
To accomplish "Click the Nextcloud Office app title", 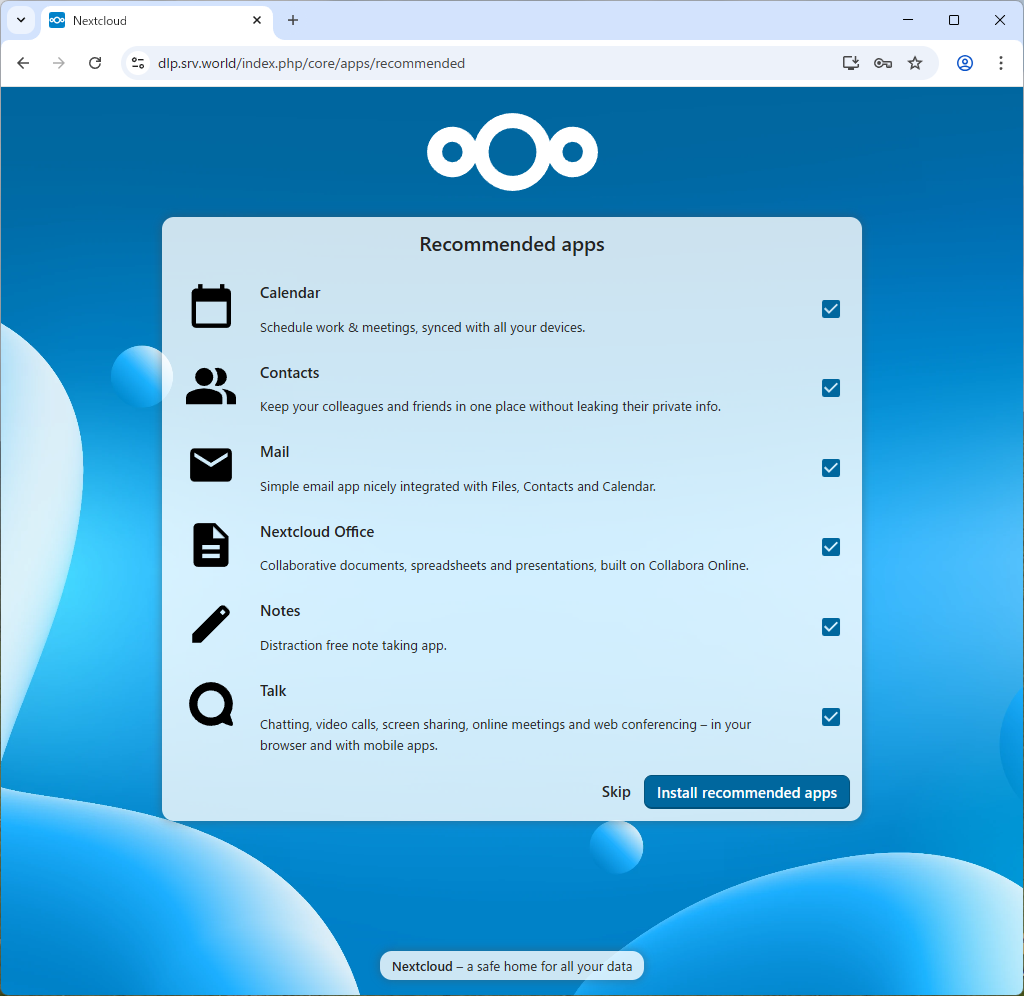I will click(317, 532).
